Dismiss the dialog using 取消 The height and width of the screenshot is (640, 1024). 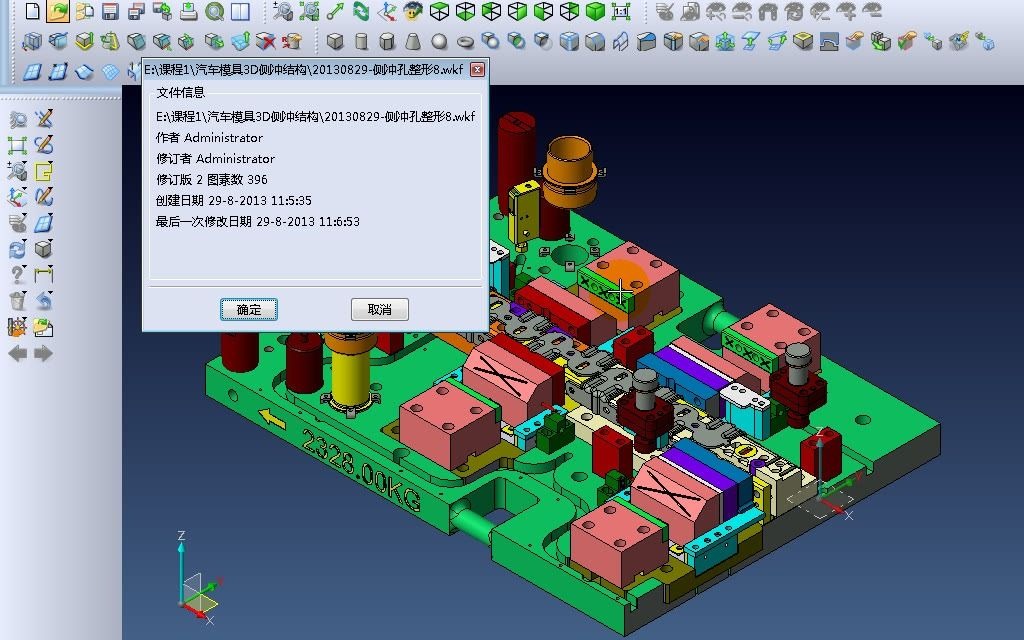379,310
